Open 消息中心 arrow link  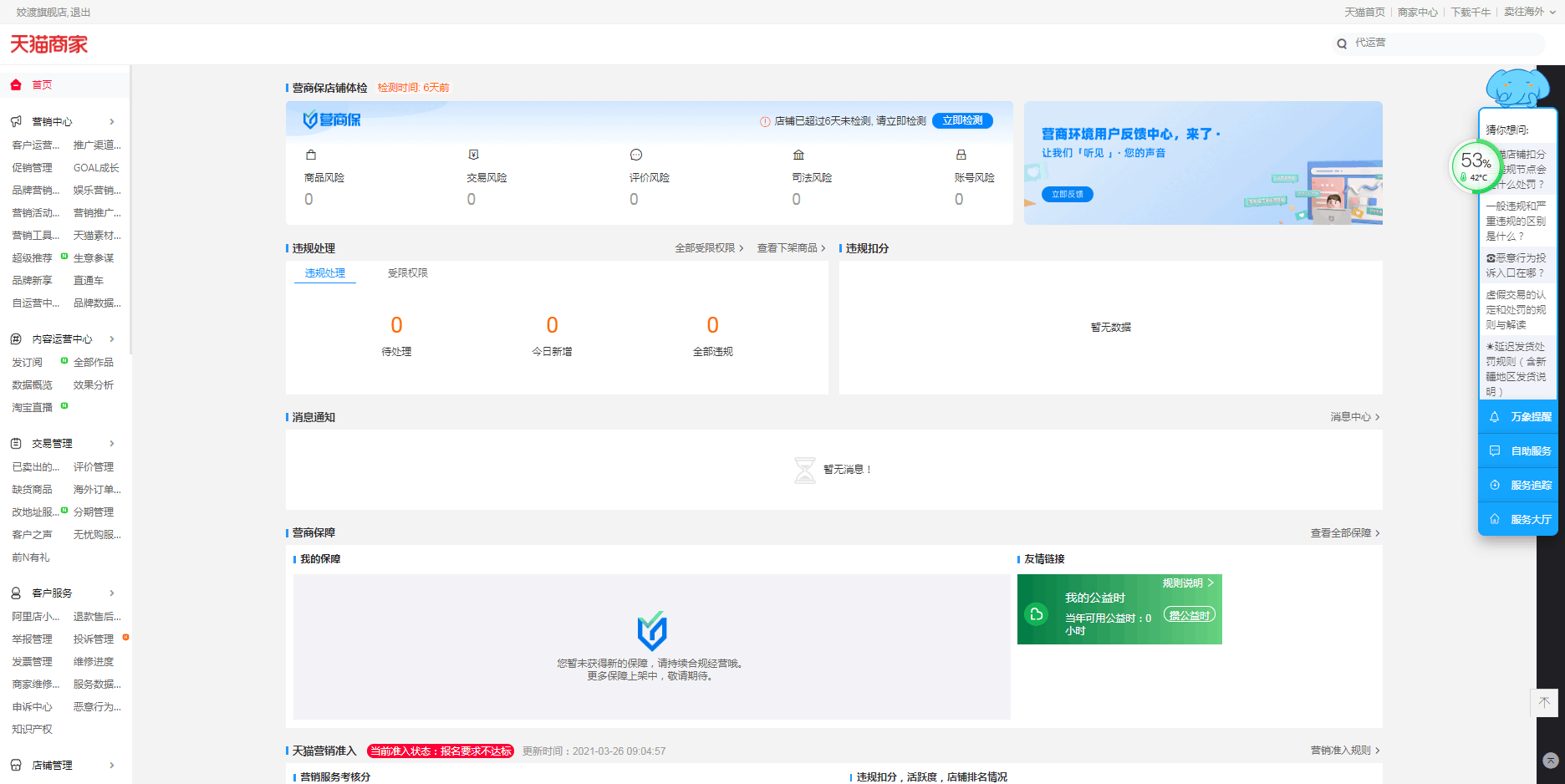point(1355,417)
